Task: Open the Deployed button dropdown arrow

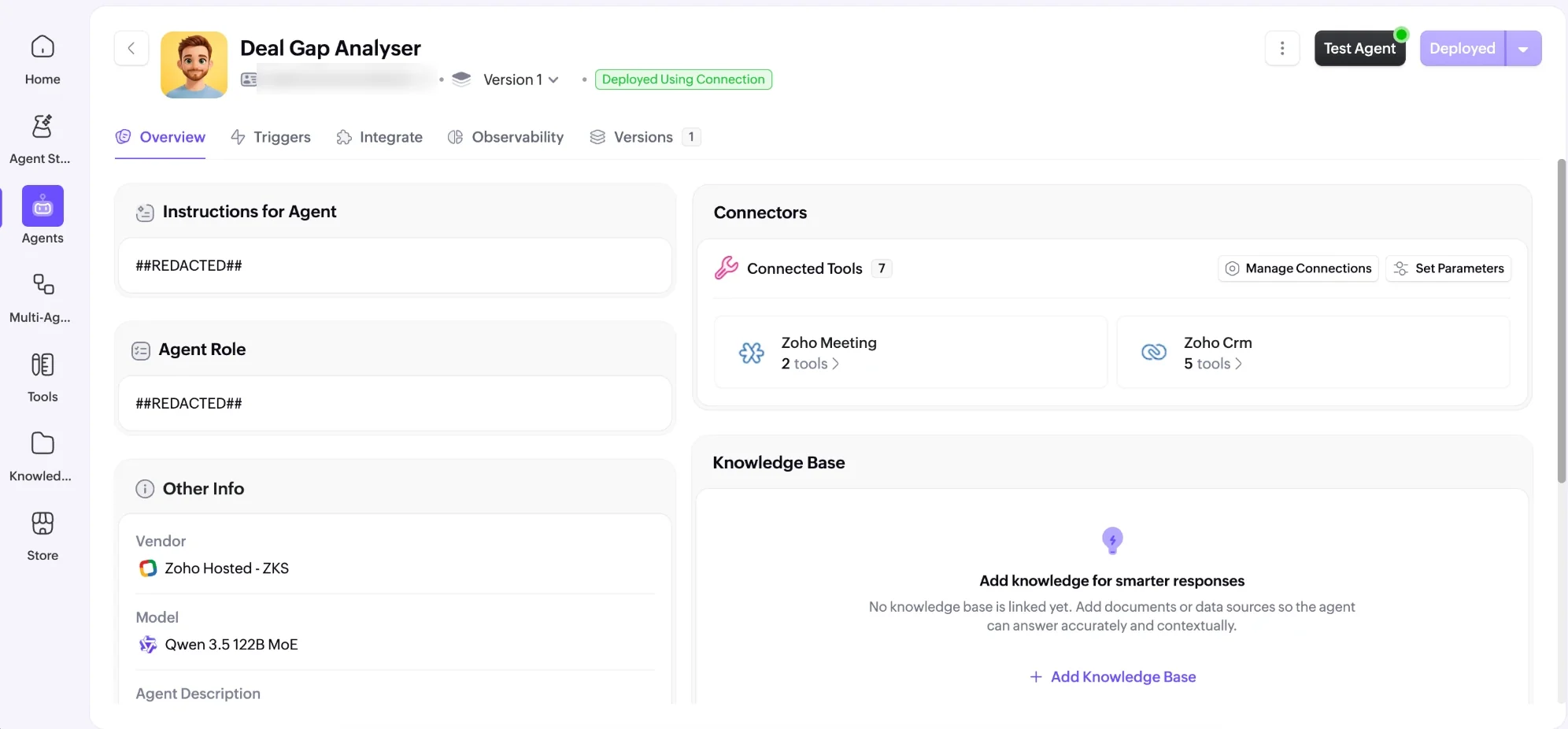Action: point(1524,49)
